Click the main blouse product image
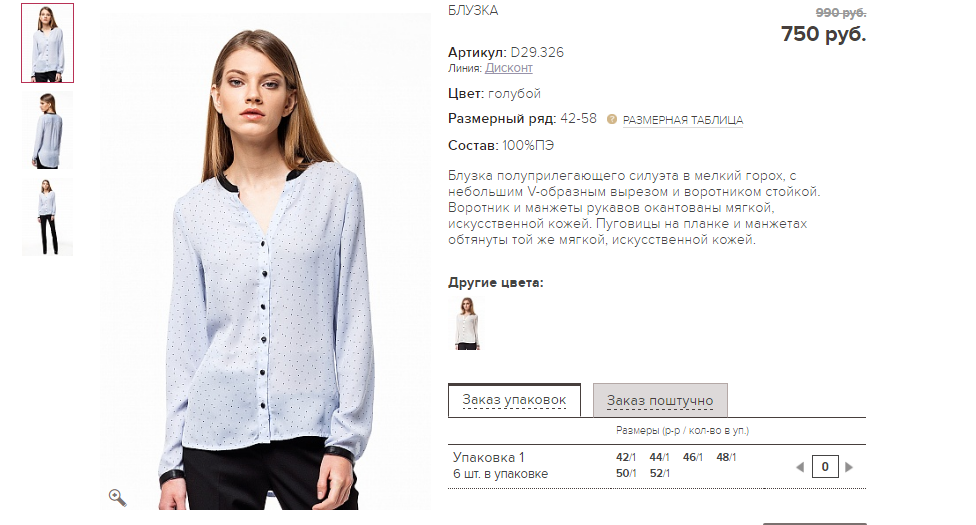Screen dimensions: 976x525 point(265,262)
